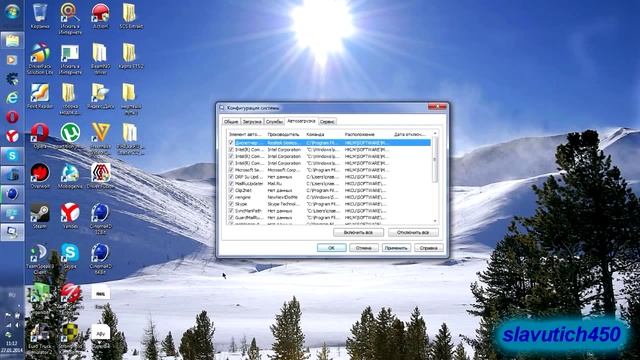
Task: Open the Opera desktop shortcut
Action: click(40, 137)
